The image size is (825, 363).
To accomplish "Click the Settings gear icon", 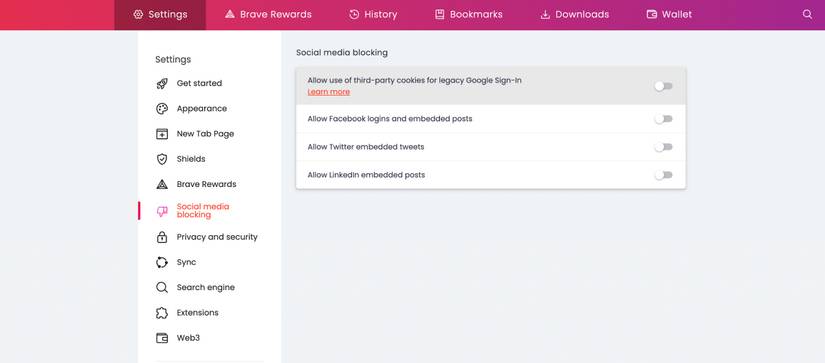I will [x=138, y=15].
